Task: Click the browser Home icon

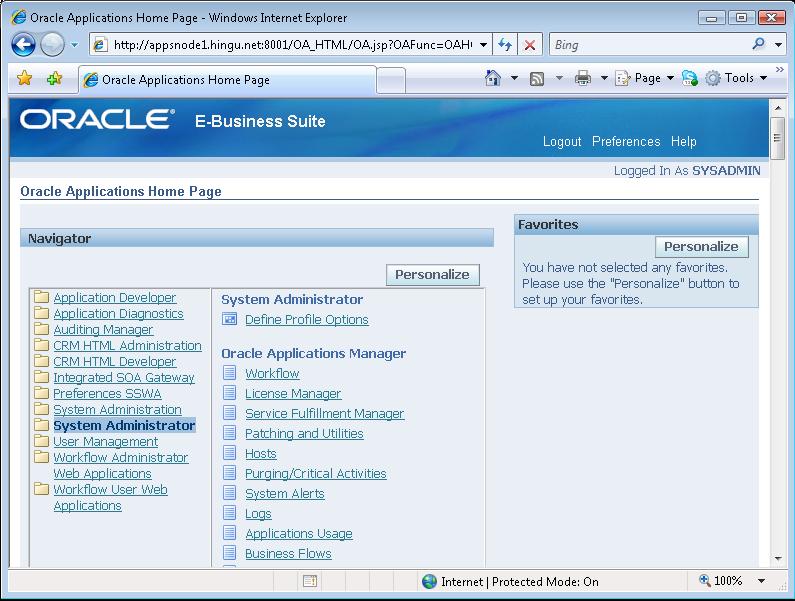Action: pyautogui.click(x=493, y=78)
